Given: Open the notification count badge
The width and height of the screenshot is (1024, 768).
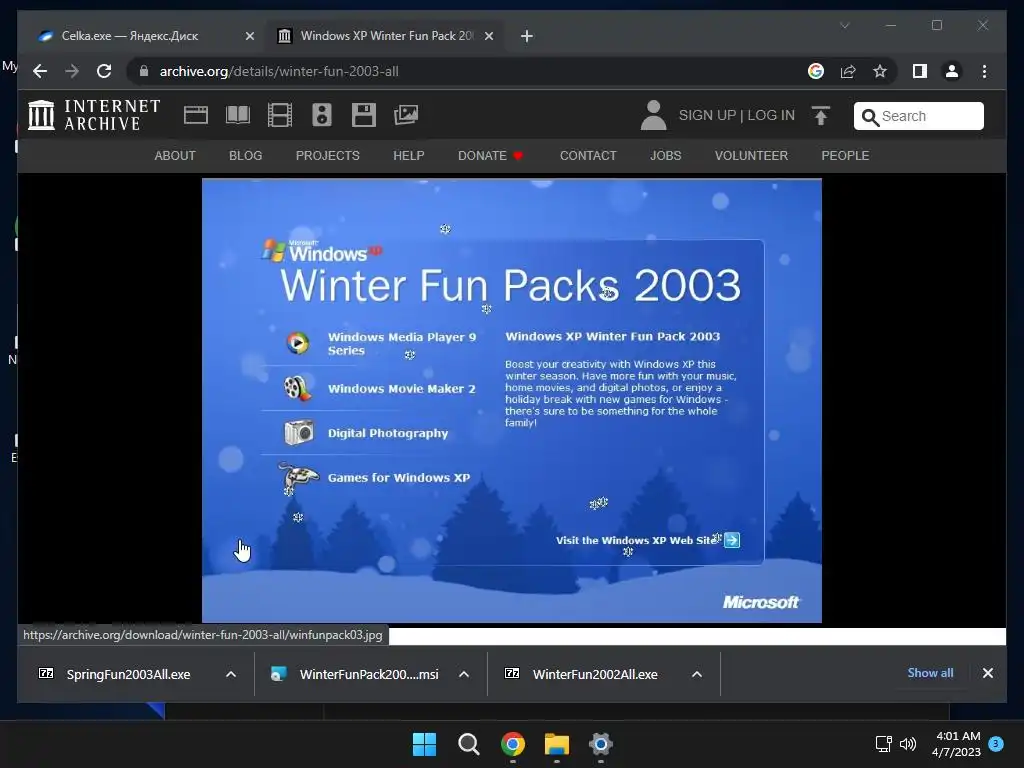Looking at the screenshot, I should click(x=996, y=743).
